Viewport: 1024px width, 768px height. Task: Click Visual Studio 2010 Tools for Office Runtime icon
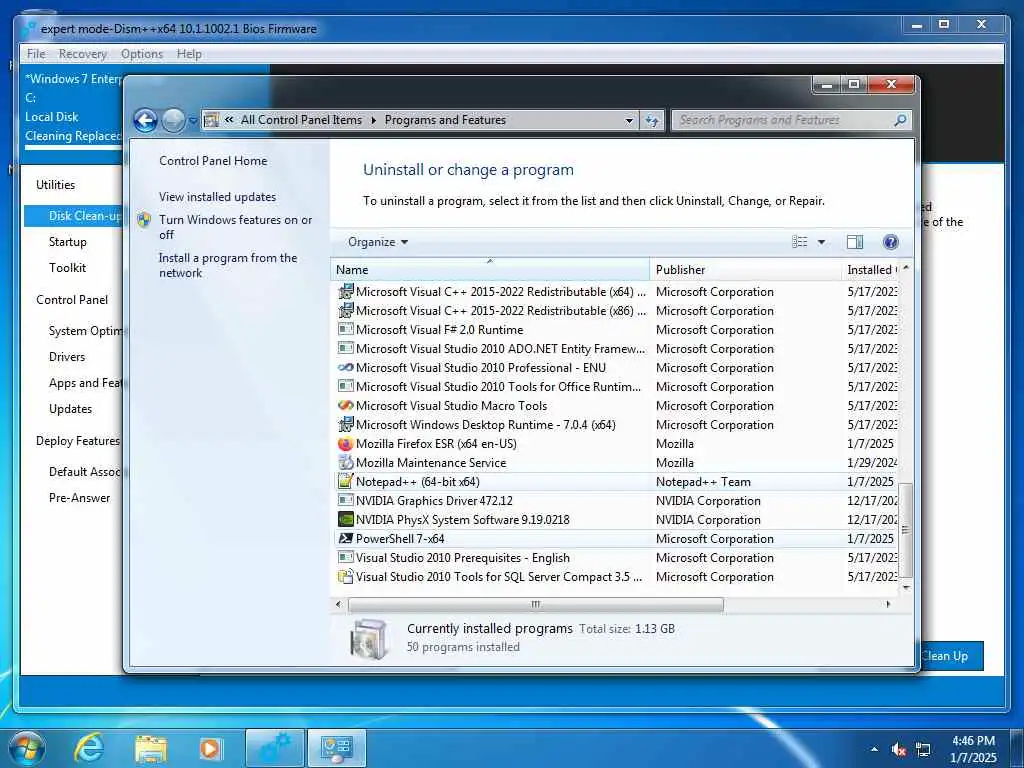[x=345, y=387]
